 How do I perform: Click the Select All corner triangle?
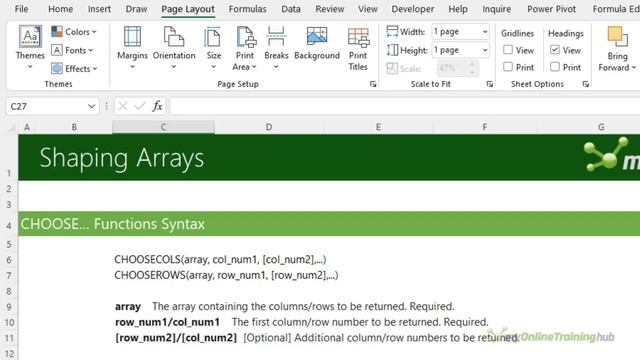pos(12,128)
